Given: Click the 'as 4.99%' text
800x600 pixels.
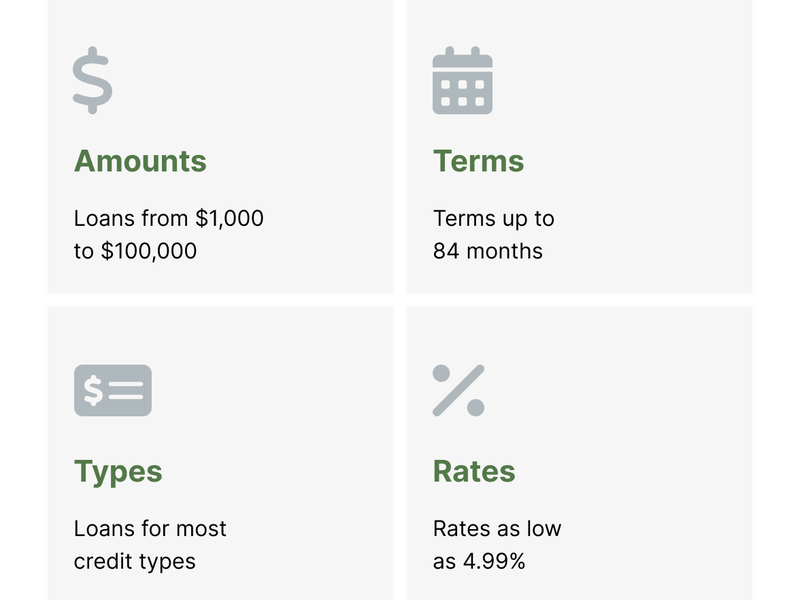Looking at the screenshot, I should 479,562.
